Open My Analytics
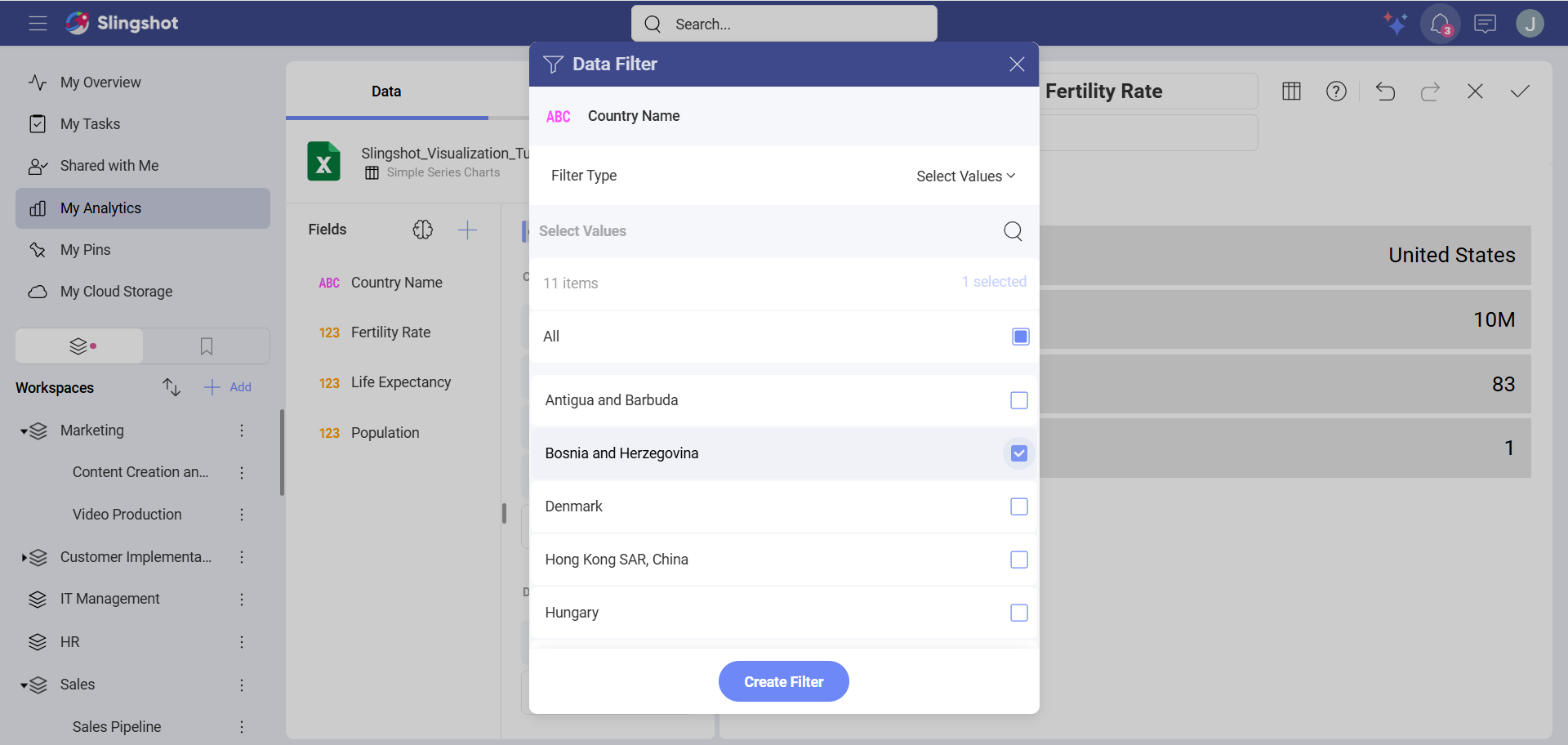The height and width of the screenshot is (745, 1568). click(143, 208)
